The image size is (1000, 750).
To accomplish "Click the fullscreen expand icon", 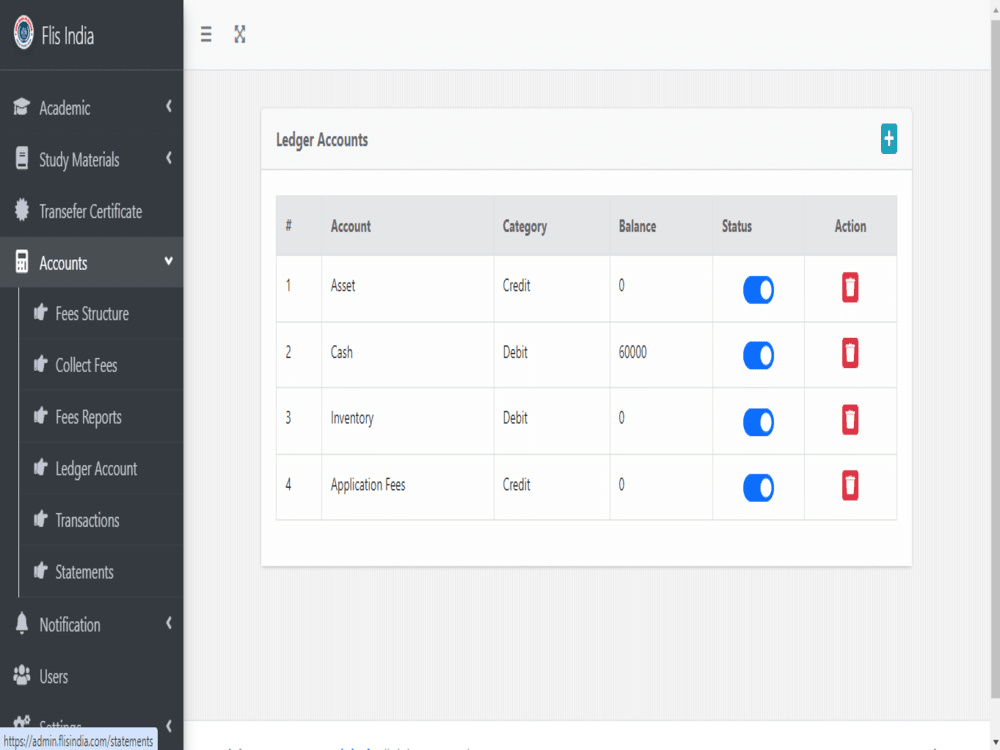I will click(x=240, y=34).
